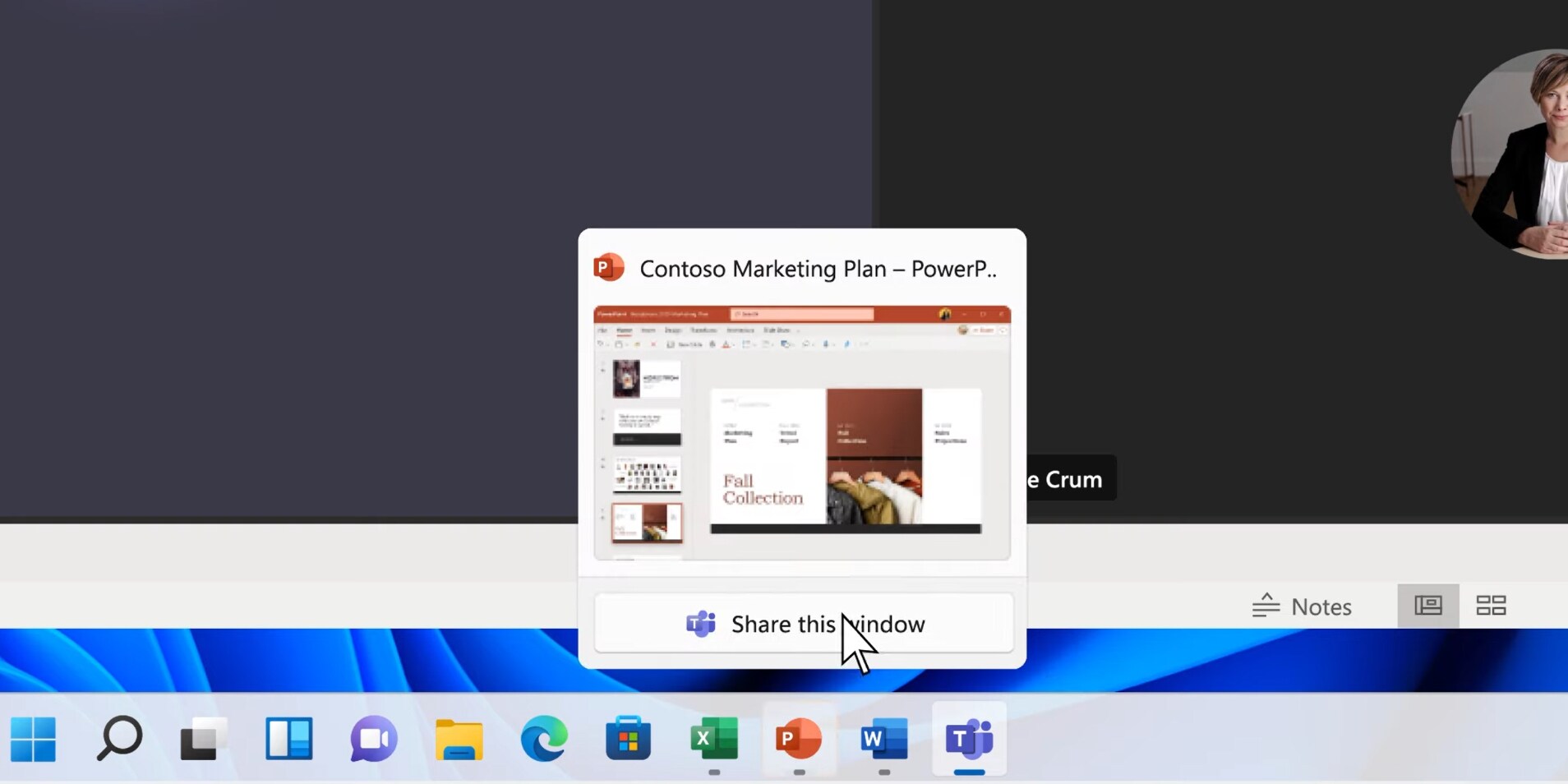Screen dimensions: 1568x784
Task: Switch to PowerPoint on the taskbar
Action: click(797, 738)
